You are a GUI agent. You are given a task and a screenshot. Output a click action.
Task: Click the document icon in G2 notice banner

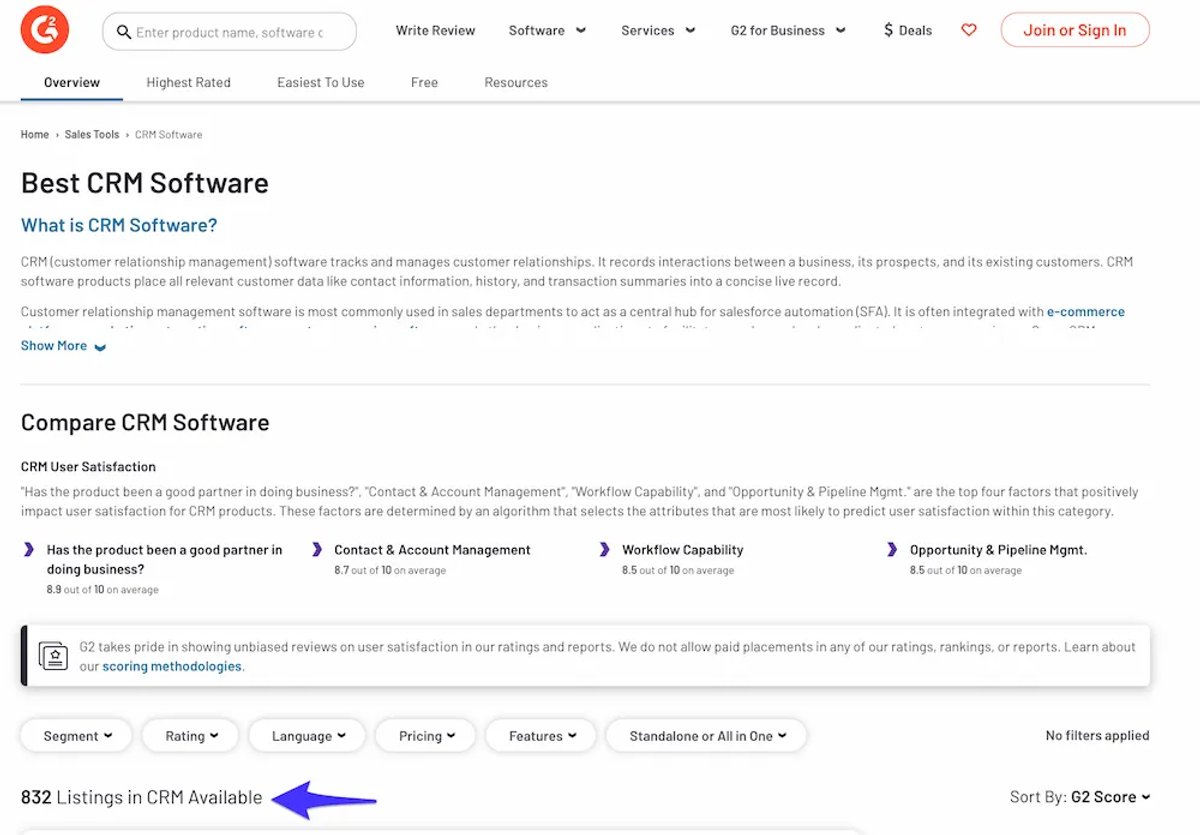click(x=53, y=655)
